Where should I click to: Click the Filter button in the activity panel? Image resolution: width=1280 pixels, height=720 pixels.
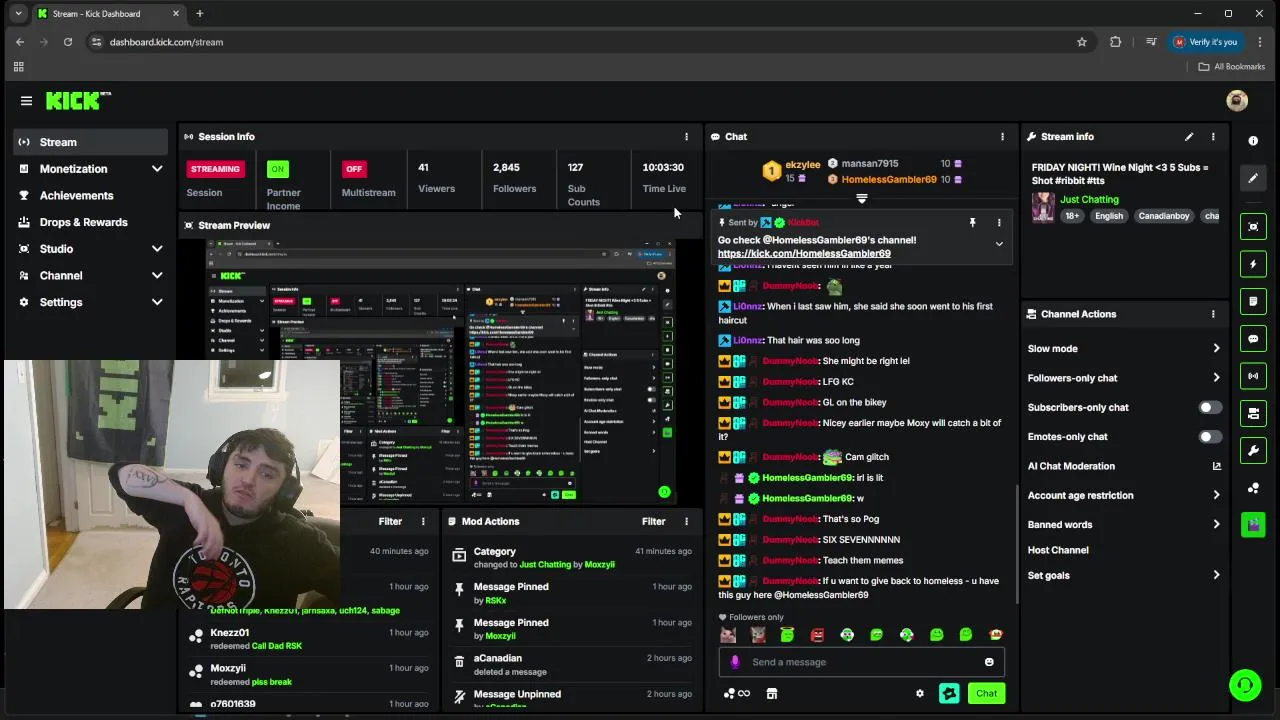[x=390, y=522]
